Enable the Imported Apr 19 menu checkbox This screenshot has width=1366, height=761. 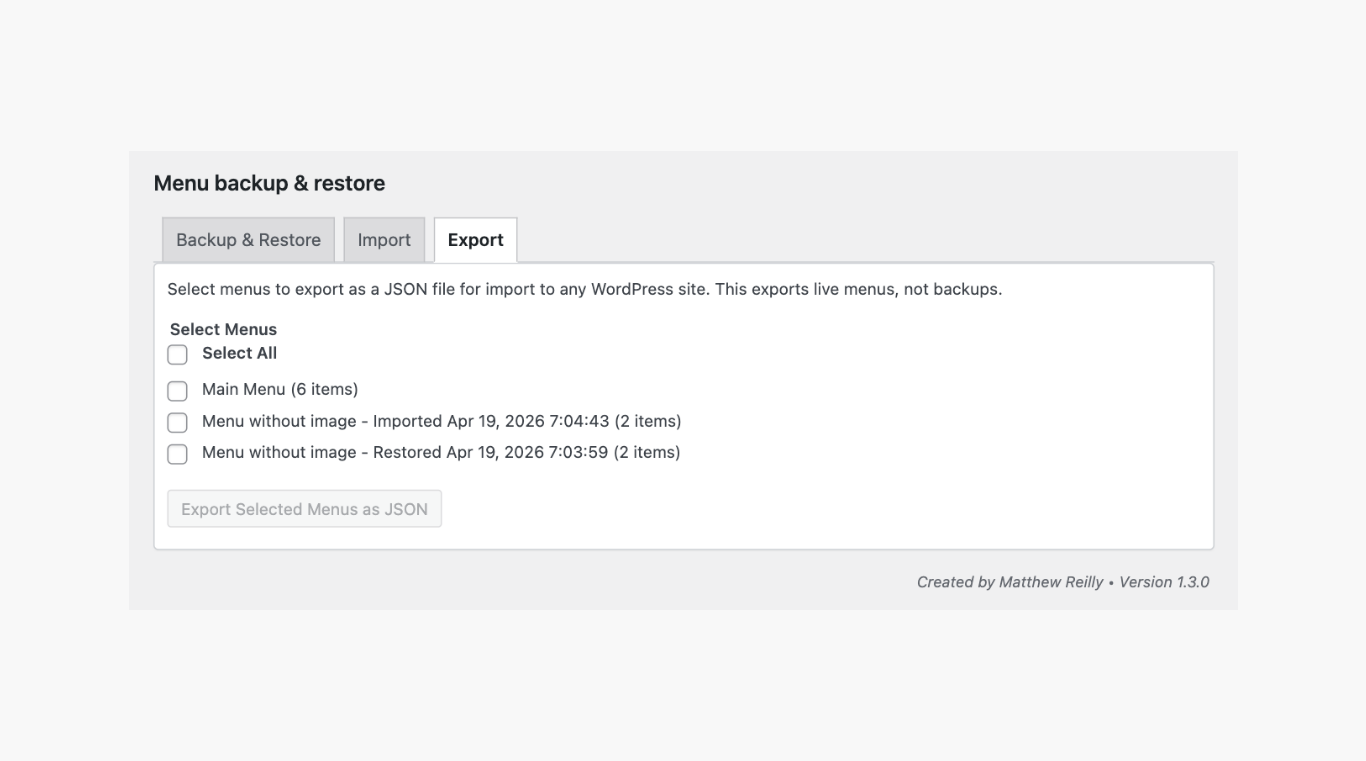point(177,422)
